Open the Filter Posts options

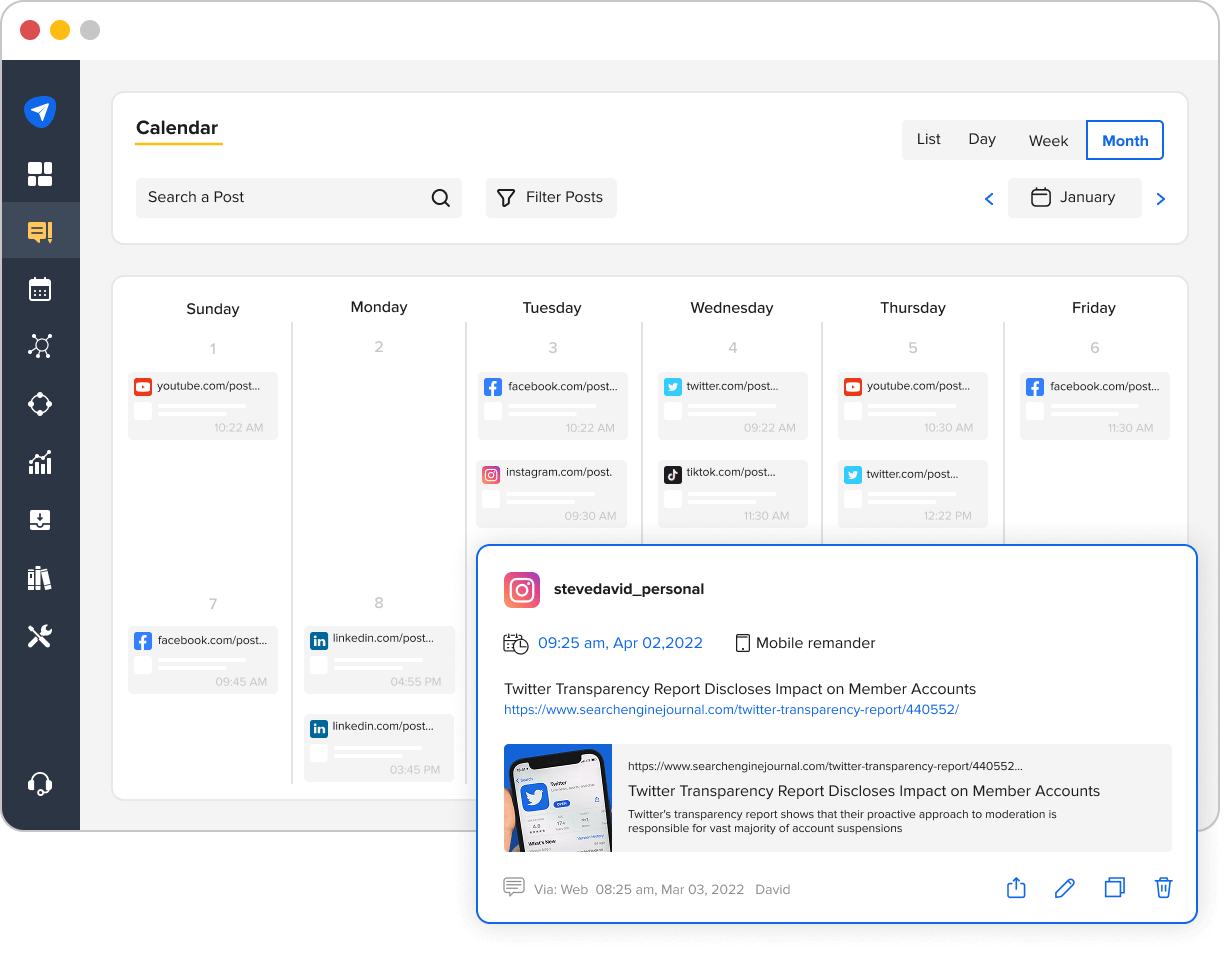click(551, 197)
